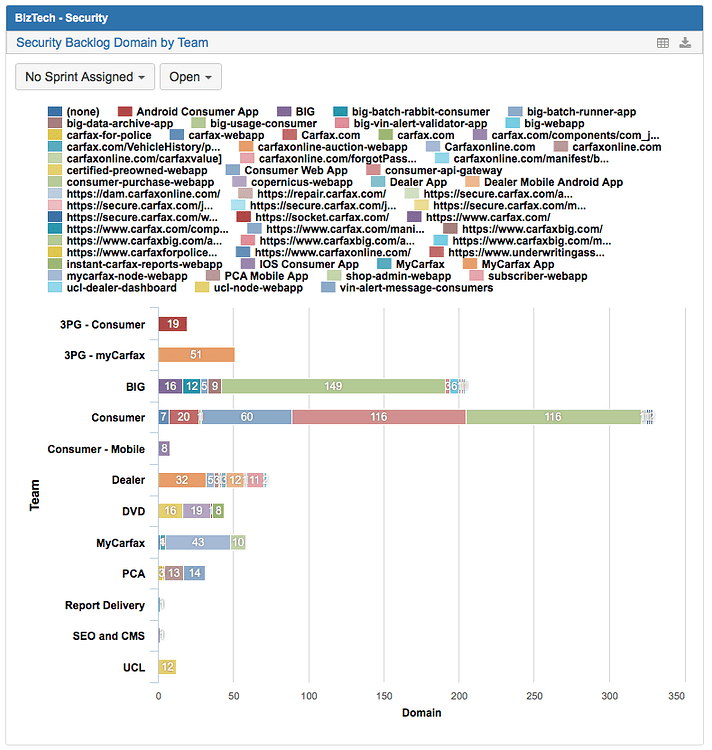Click the 149 segment in BIG bar
Image resolution: width=712 pixels, height=750 pixels.
pyautogui.click(x=334, y=386)
